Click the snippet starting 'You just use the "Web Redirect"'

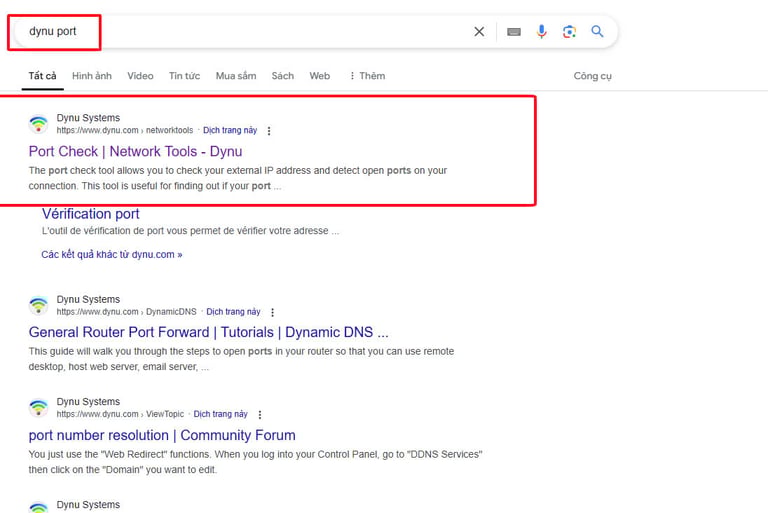click(x=255, y=462)
